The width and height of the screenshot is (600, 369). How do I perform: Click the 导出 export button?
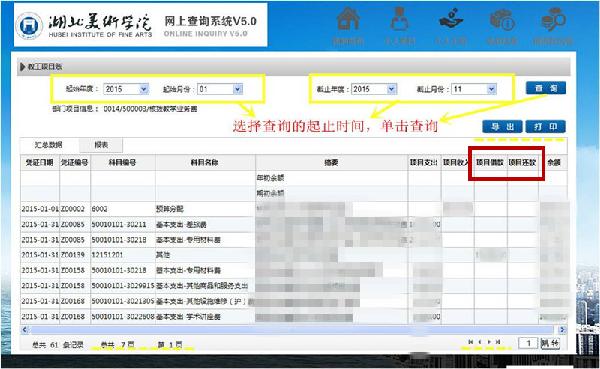click(502, 127)
